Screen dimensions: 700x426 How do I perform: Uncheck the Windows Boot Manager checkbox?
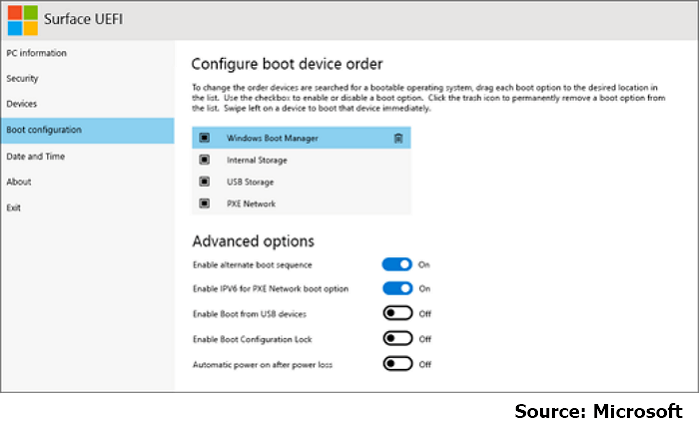coord(205,138)
